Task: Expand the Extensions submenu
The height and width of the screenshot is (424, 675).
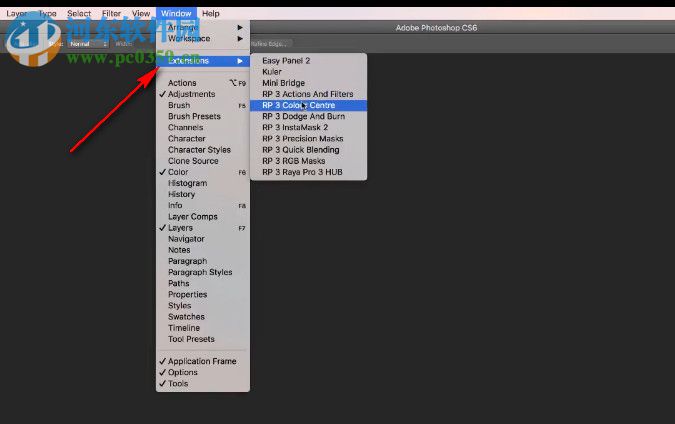Action: (x=203, y=61)
